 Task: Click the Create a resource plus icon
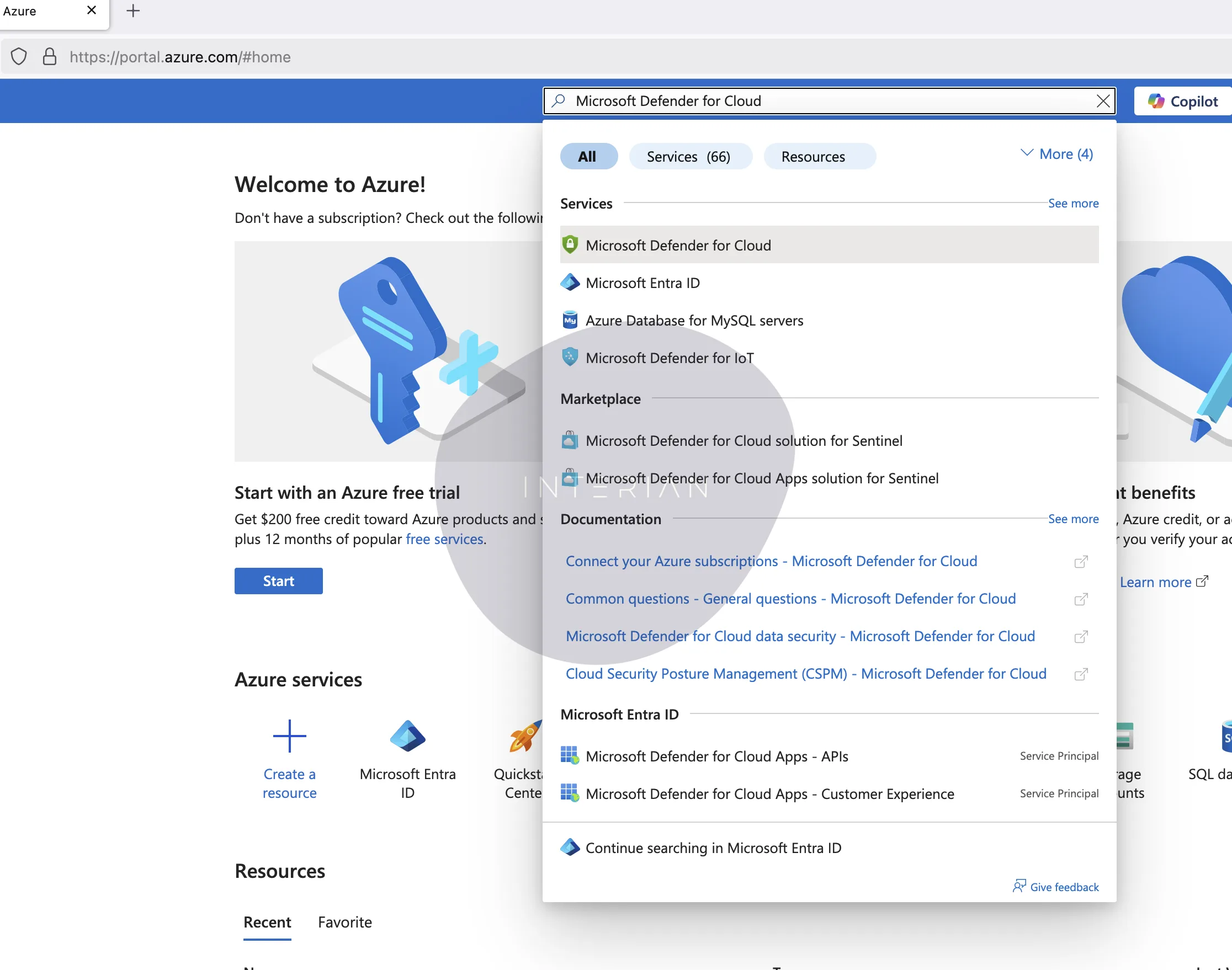coord(289,736)
